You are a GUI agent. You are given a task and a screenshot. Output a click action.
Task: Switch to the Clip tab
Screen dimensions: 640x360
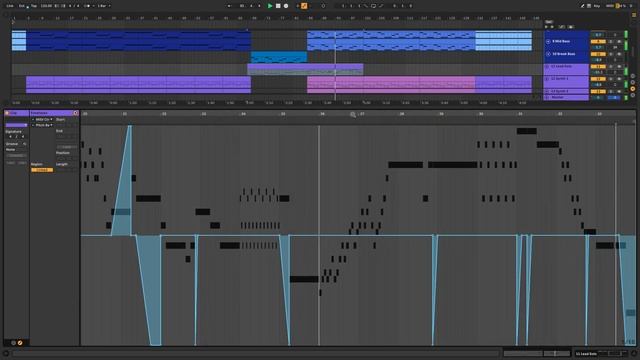[16, 113]
